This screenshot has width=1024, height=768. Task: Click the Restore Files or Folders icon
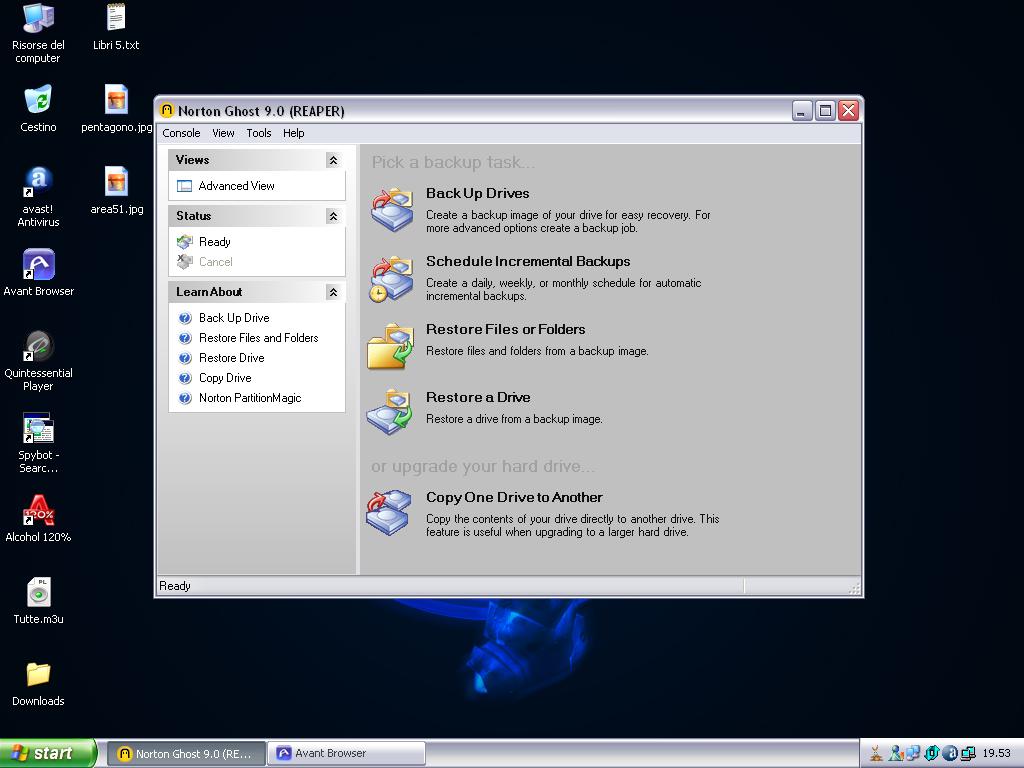tap(391, 346)
